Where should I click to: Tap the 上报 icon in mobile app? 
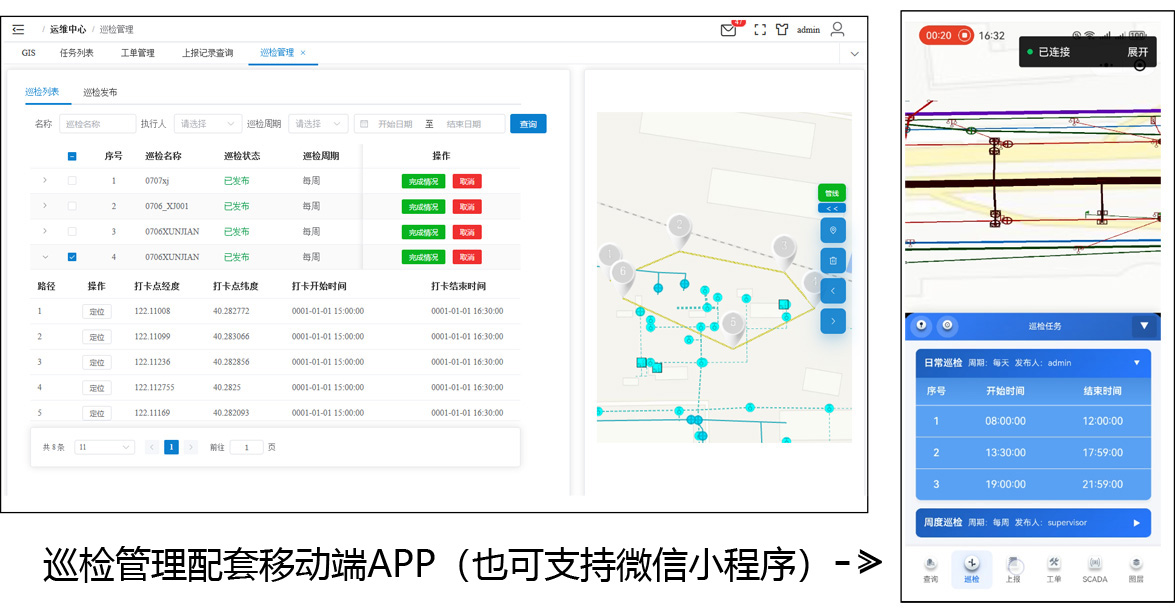[1013, 570]
